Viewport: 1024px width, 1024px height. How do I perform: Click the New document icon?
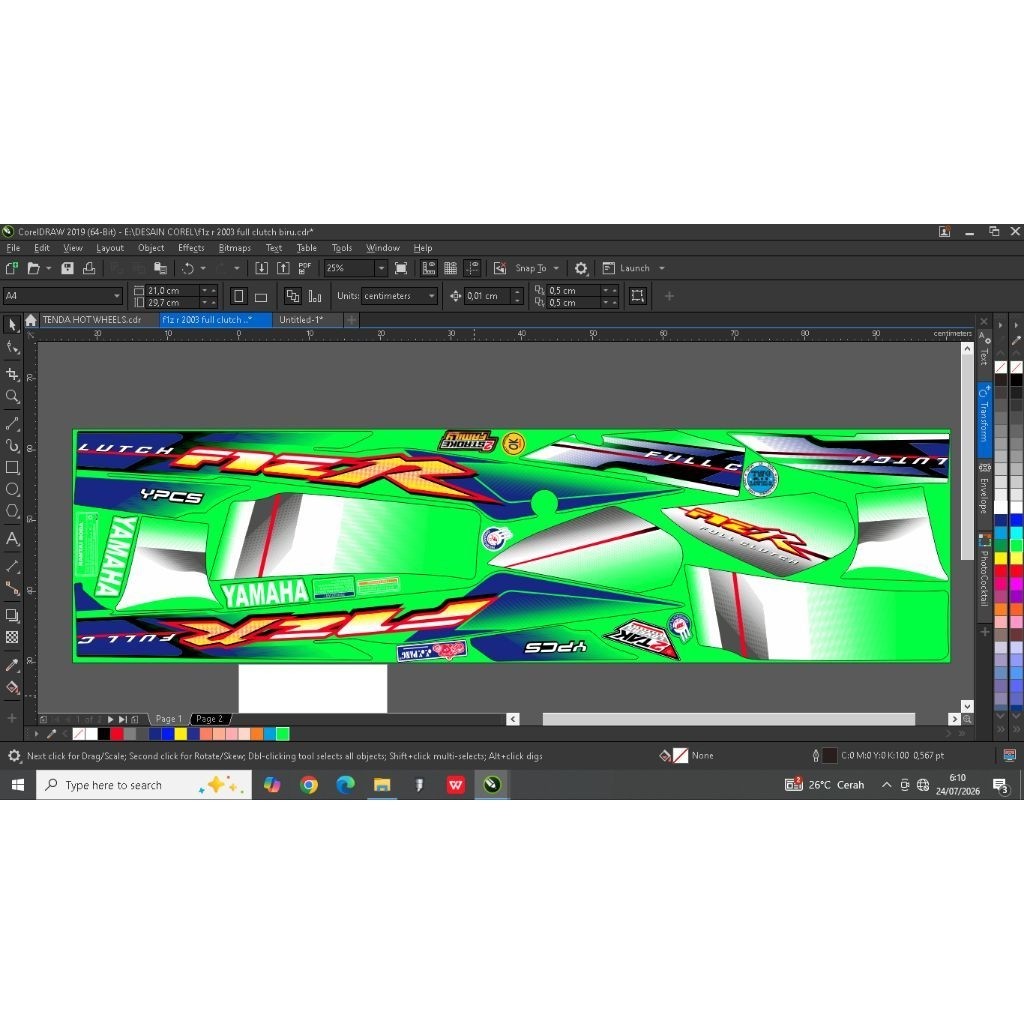click(x=12, y=268)
